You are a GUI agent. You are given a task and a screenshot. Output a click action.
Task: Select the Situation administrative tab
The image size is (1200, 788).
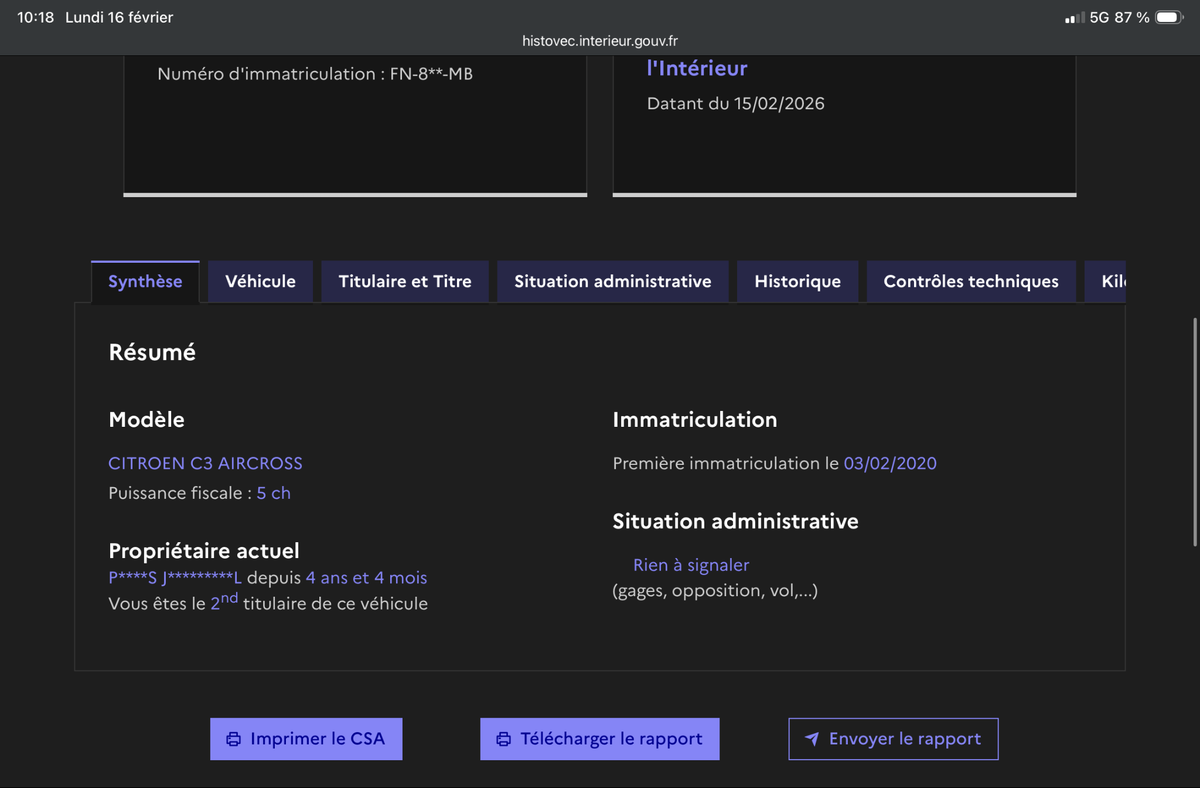[612, 281]
